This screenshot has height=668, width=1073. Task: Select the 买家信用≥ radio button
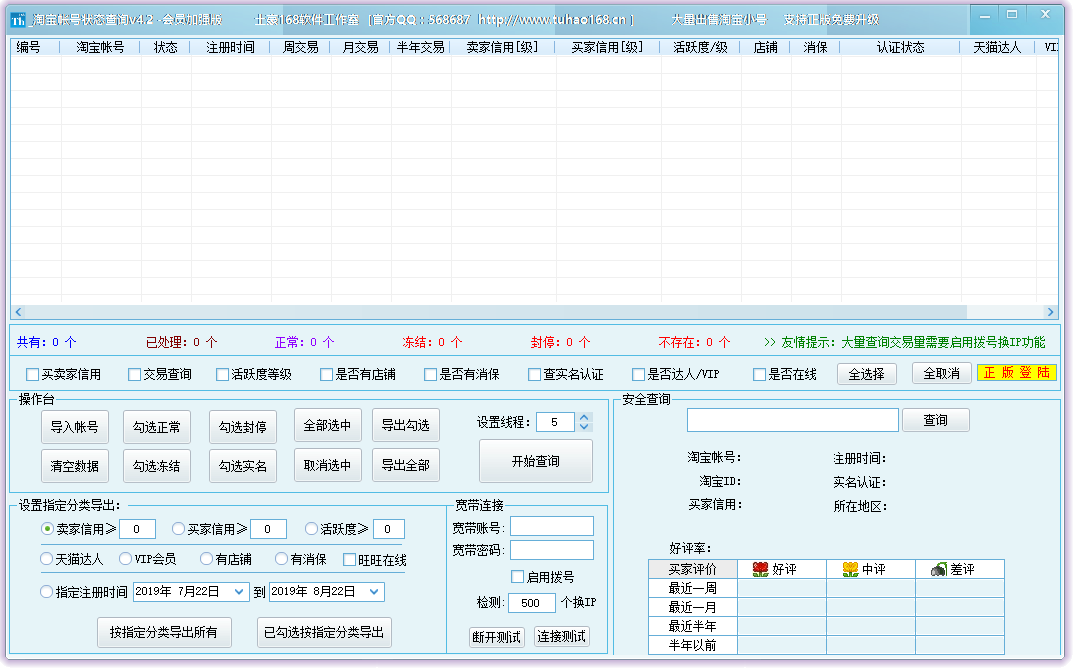(179, 528)
